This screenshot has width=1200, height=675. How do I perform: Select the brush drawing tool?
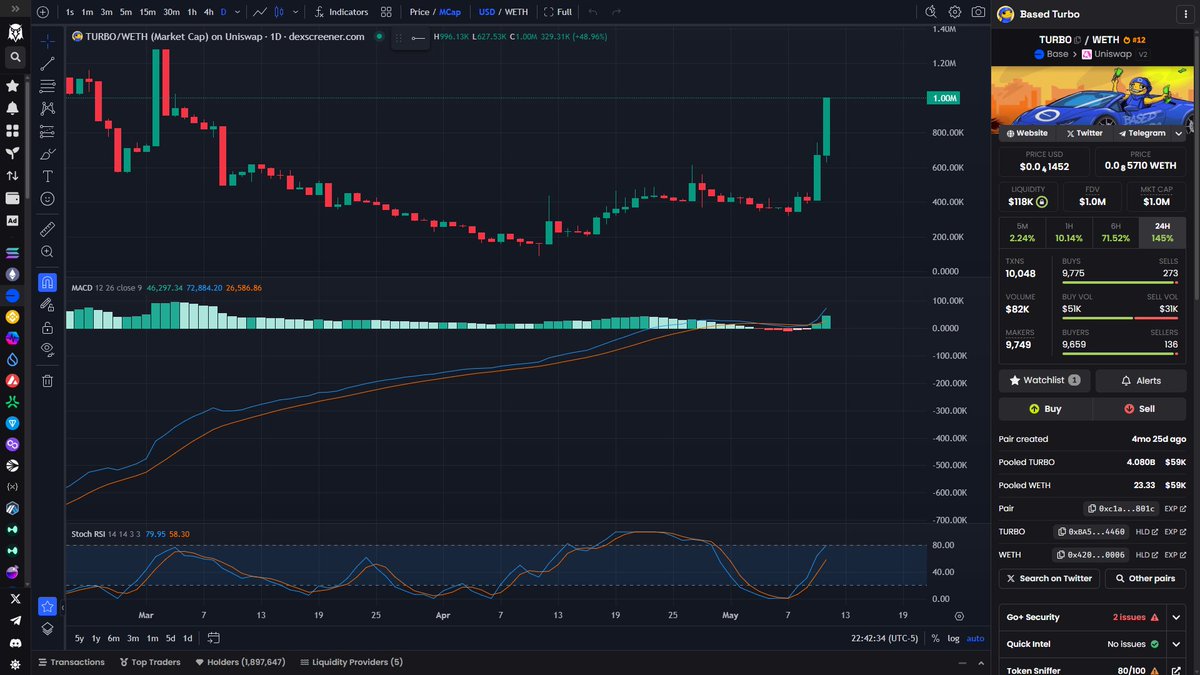pyautogui.click(x=47, y=153)
